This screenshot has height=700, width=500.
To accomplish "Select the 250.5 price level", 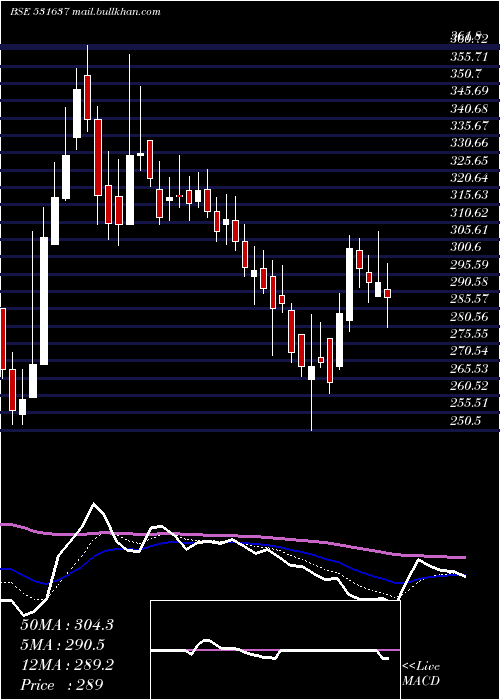I will pos(465,420).
